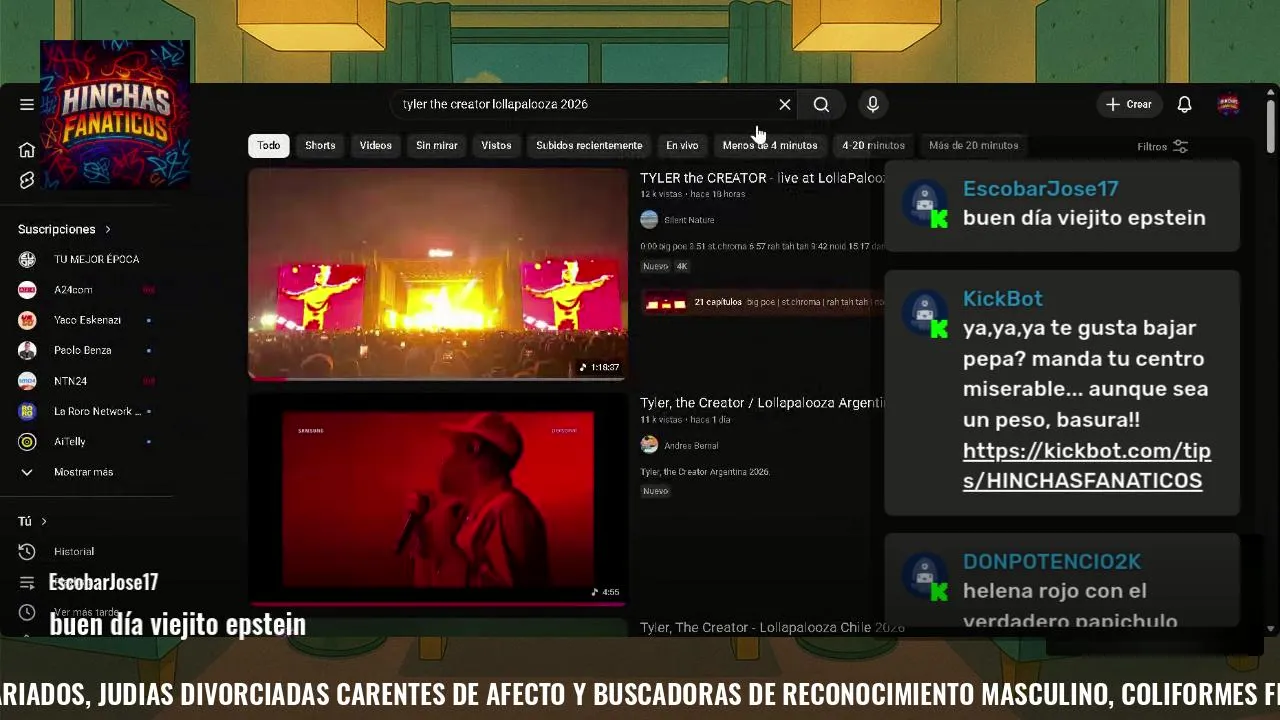Select the Shorts filter chip
The image size is (1280, 720).
(320, 145)
